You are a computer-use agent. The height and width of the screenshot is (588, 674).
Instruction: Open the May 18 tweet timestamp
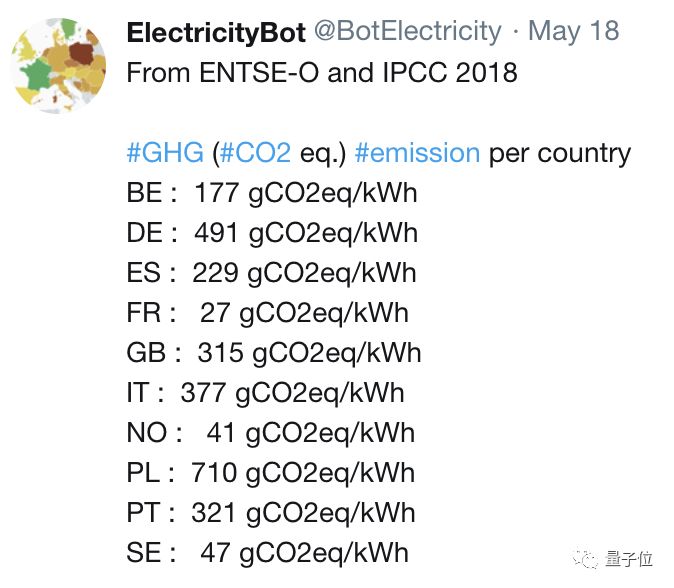[x=574, y=32]
